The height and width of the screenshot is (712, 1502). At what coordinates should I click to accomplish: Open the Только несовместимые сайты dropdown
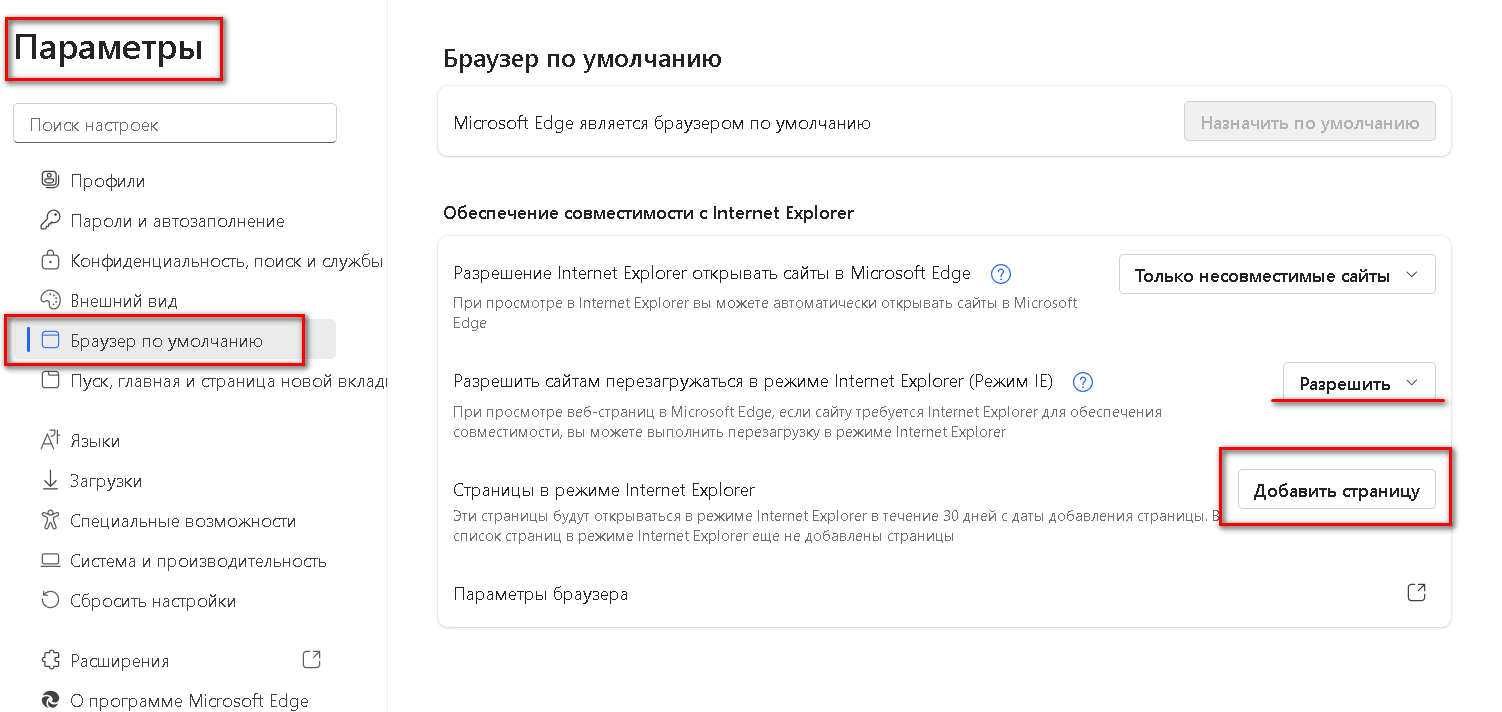click(1277, 273)
